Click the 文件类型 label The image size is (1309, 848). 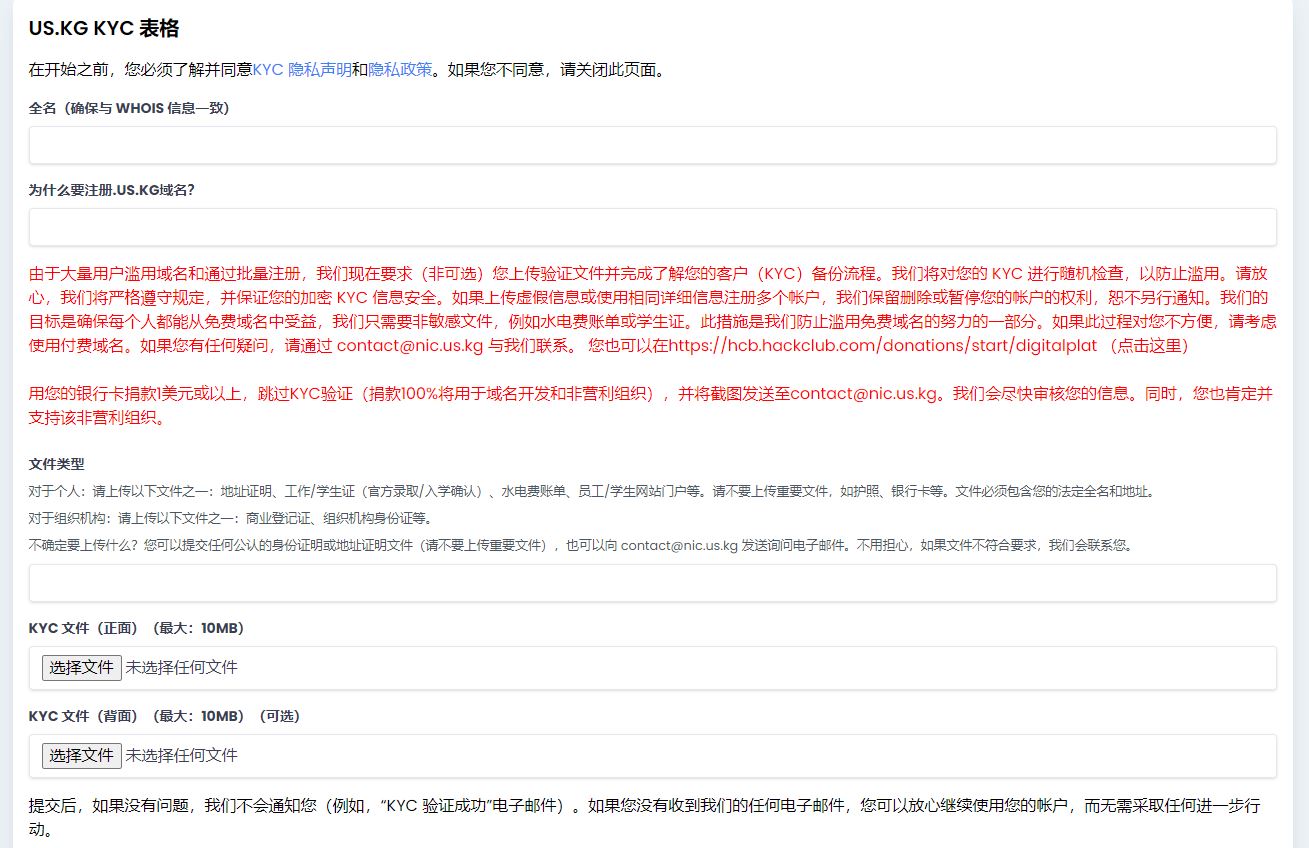tap(57, 464)
